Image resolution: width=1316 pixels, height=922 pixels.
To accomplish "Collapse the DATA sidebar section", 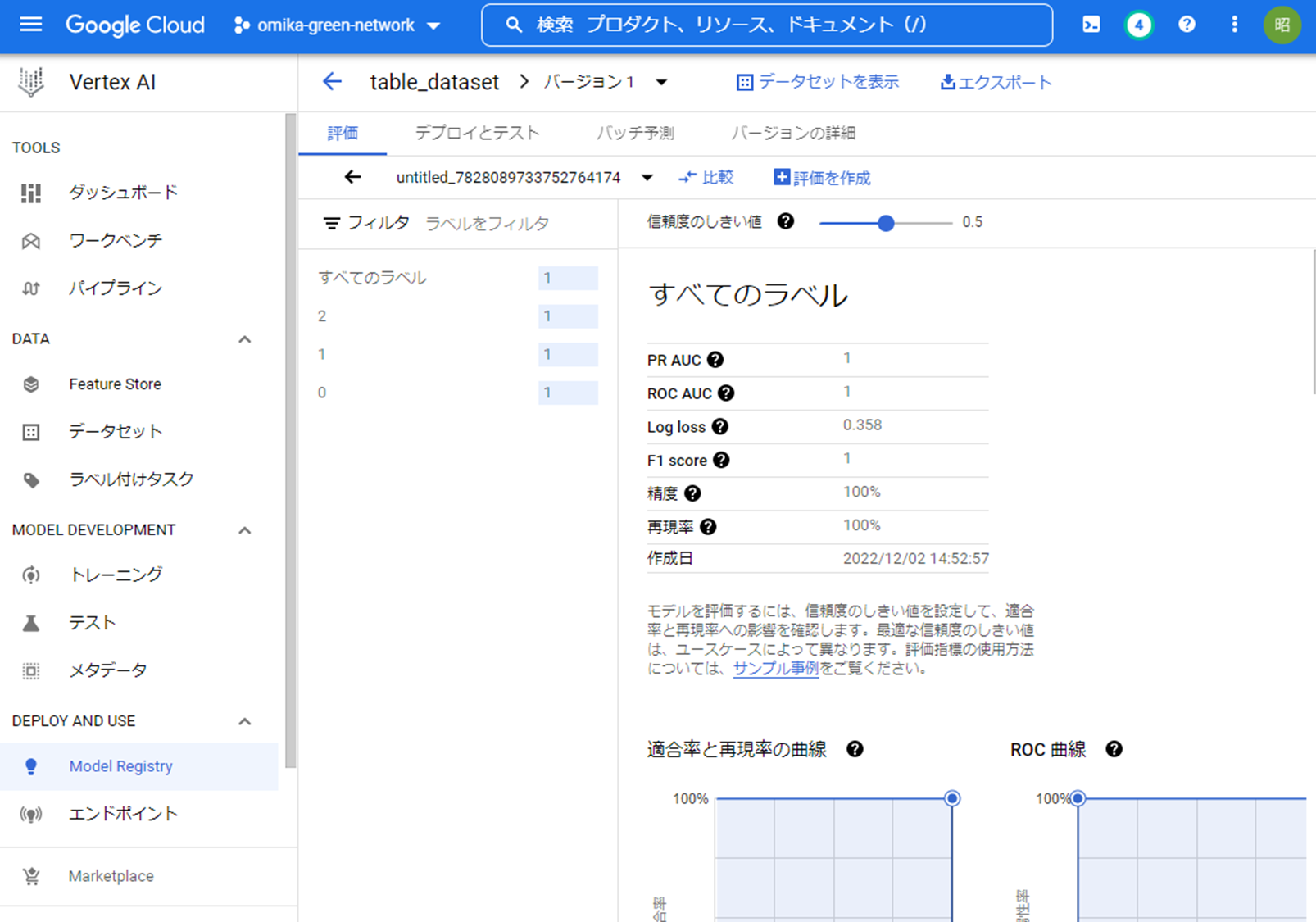I will [244, 339].
